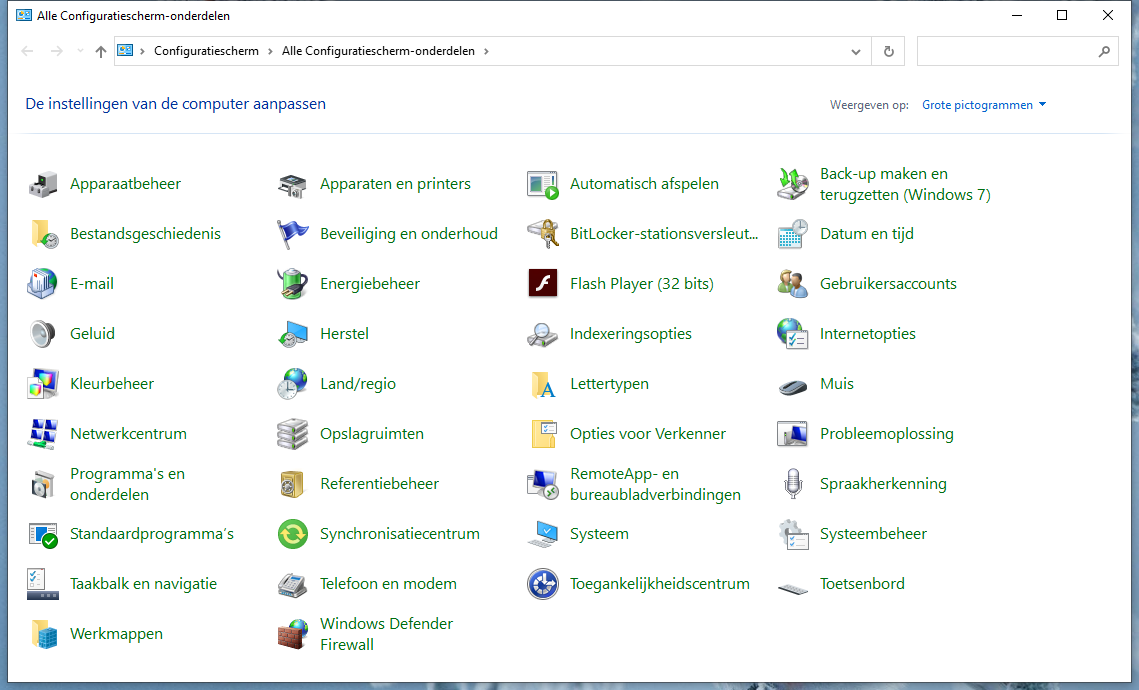Expand chevron after Alle Configuratiescherm-onderdelen breadcrumb
The height and width of the screenshot is (690, 1139).
click(486, 51)
